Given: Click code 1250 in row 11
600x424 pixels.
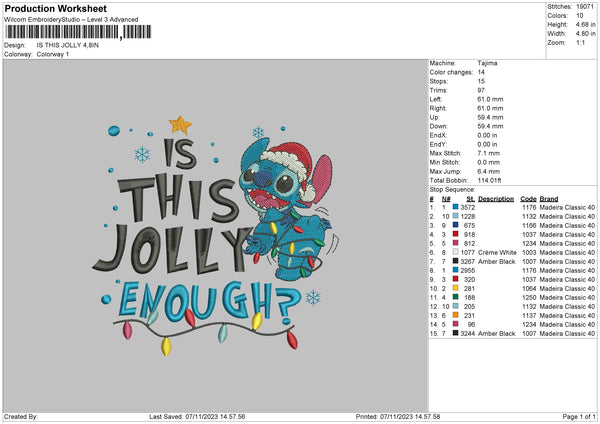Looking at the screenshot, I should 529,297.
